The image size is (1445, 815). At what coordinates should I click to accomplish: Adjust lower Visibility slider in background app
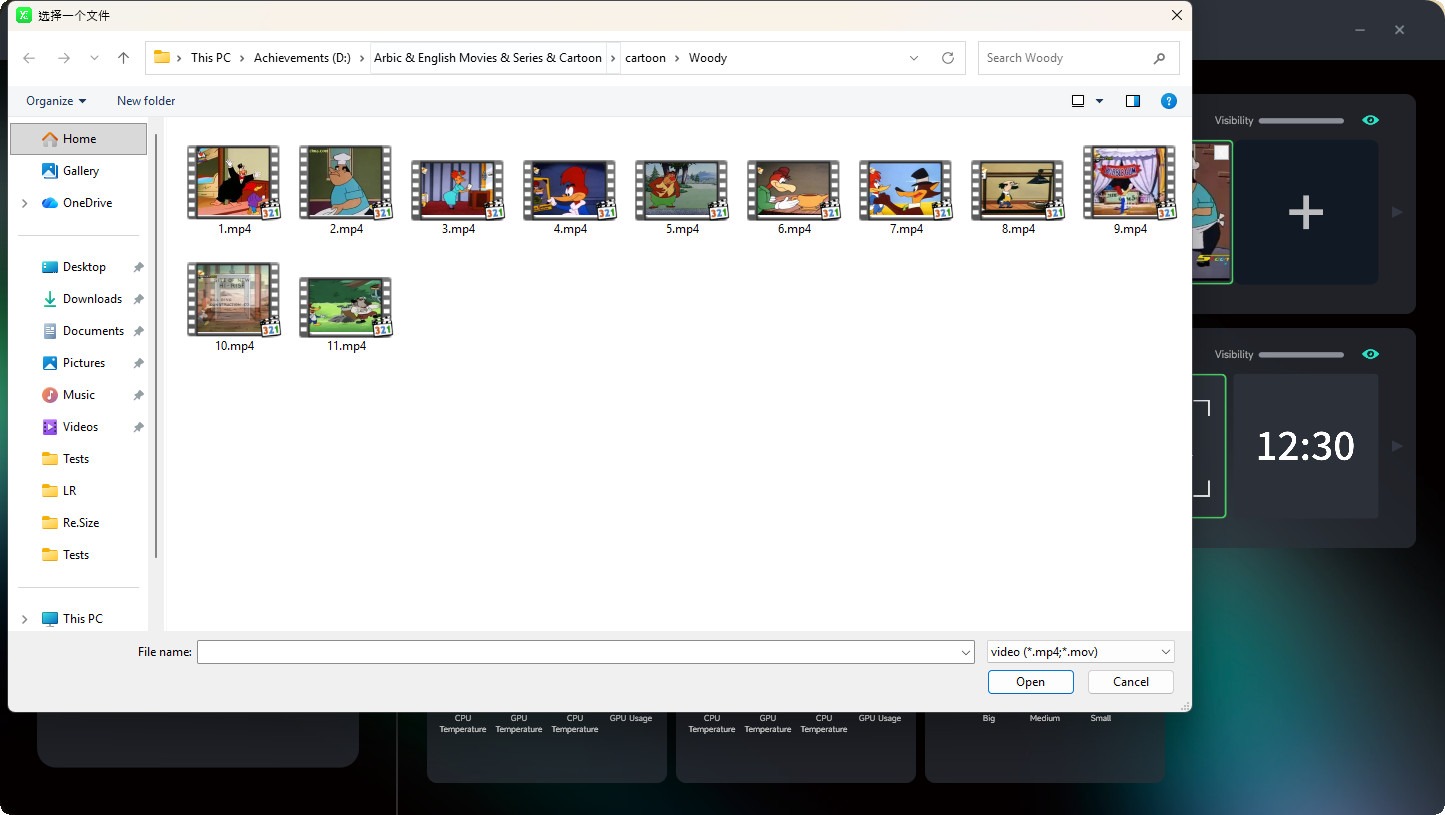click(1301, 355)
